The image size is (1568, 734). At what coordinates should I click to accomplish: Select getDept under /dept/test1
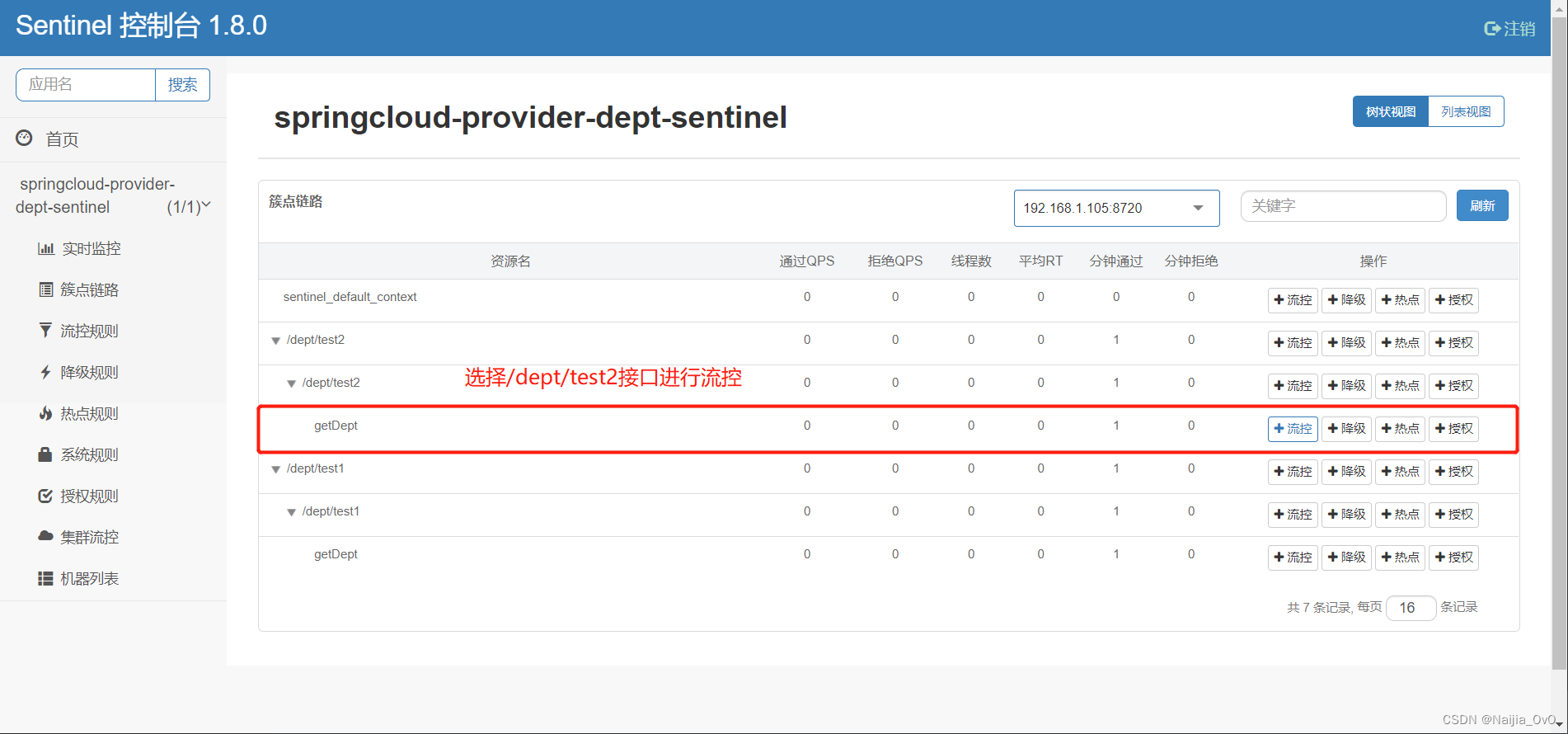336,554
